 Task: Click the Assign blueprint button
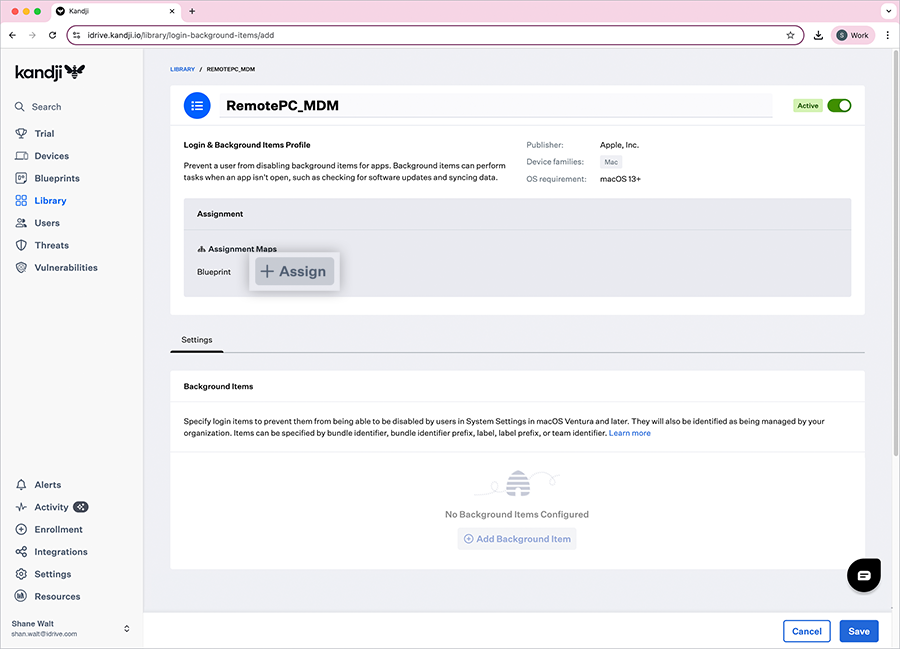click(x=293, y=271)
